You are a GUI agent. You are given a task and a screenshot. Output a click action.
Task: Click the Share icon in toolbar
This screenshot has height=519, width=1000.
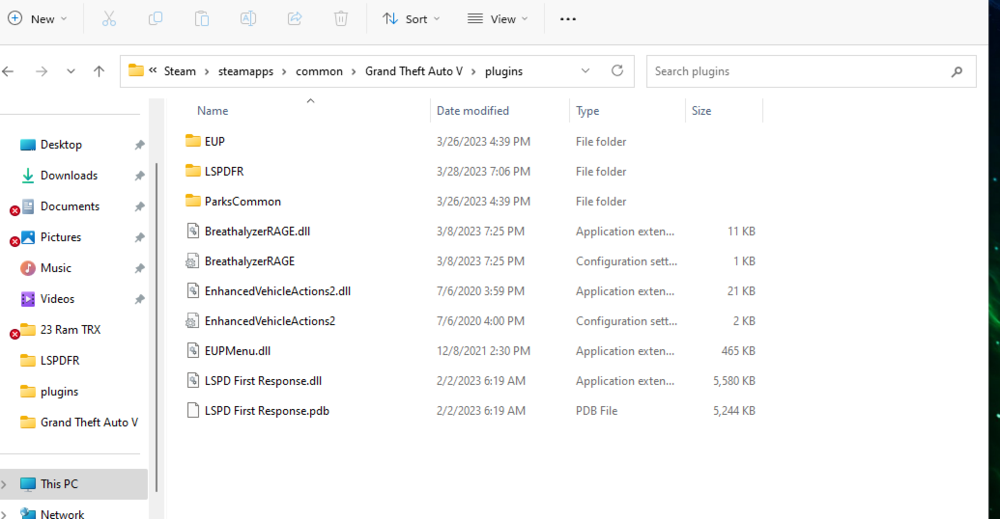295,19
